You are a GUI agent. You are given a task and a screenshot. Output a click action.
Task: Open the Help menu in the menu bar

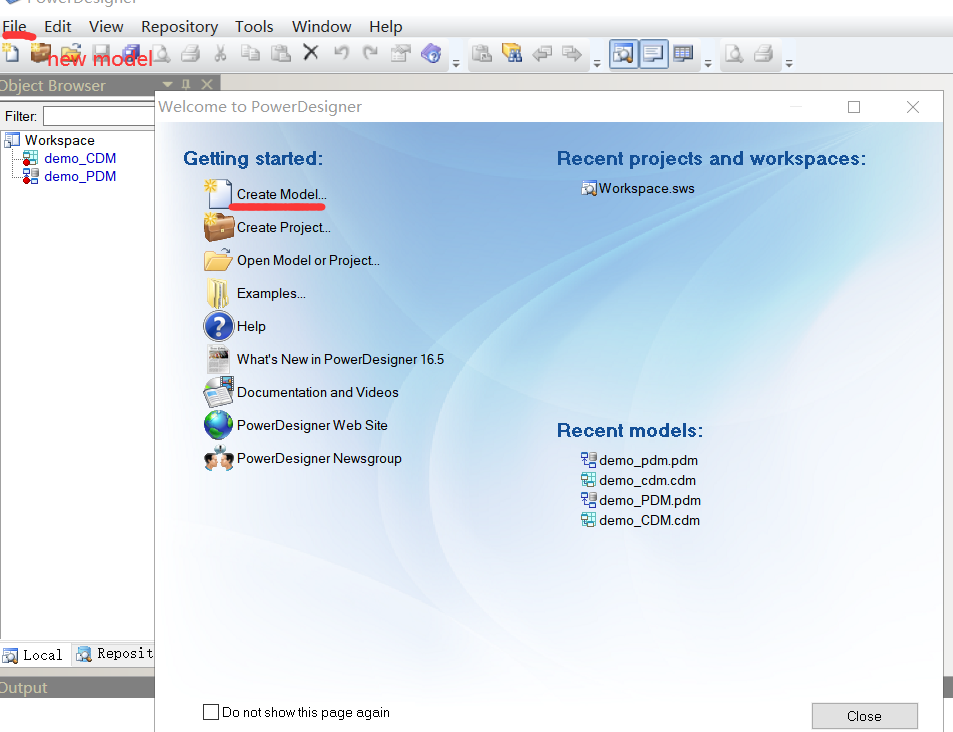[x=386, y=27]
